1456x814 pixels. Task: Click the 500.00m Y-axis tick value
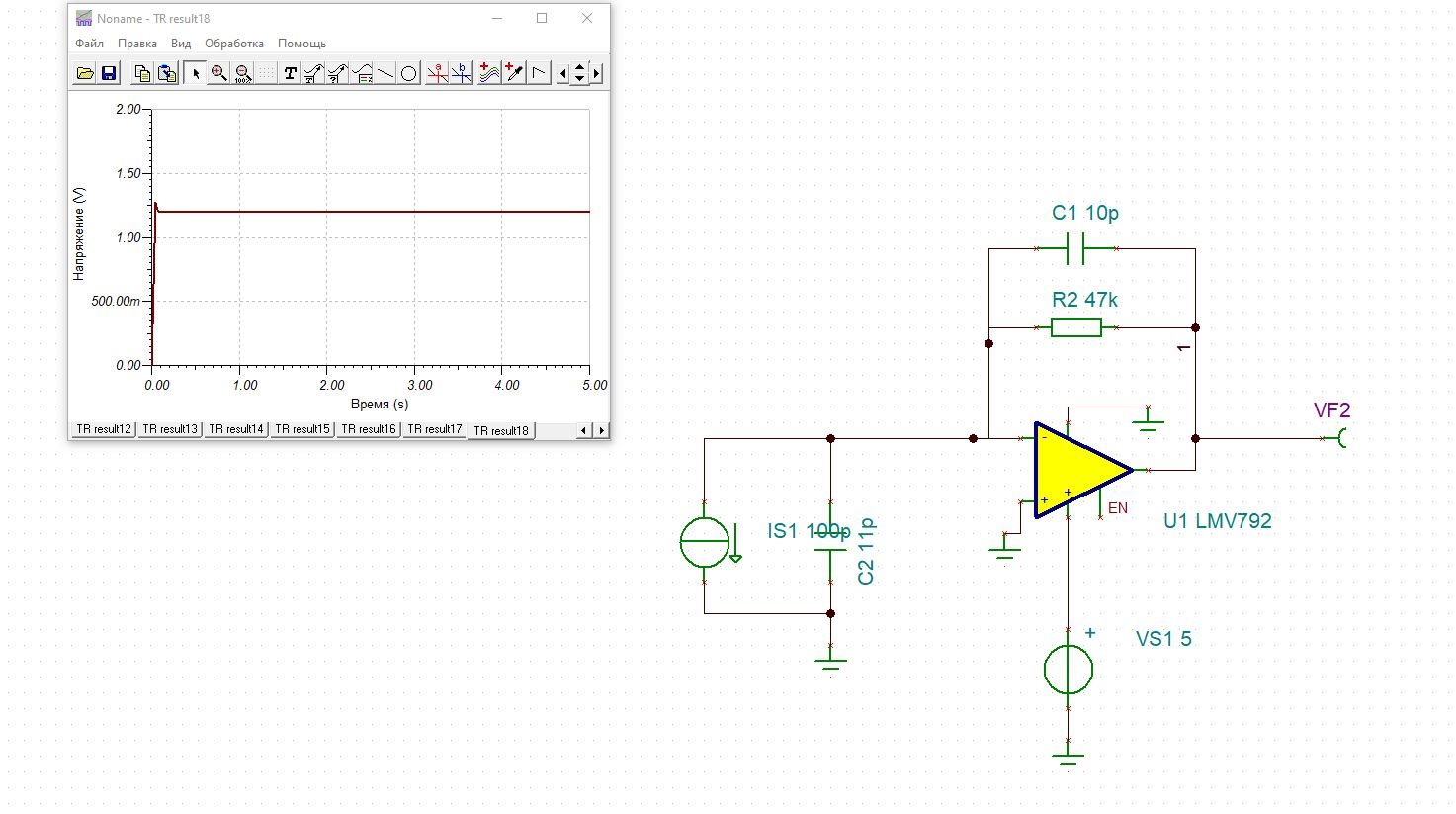click(117, 301)
